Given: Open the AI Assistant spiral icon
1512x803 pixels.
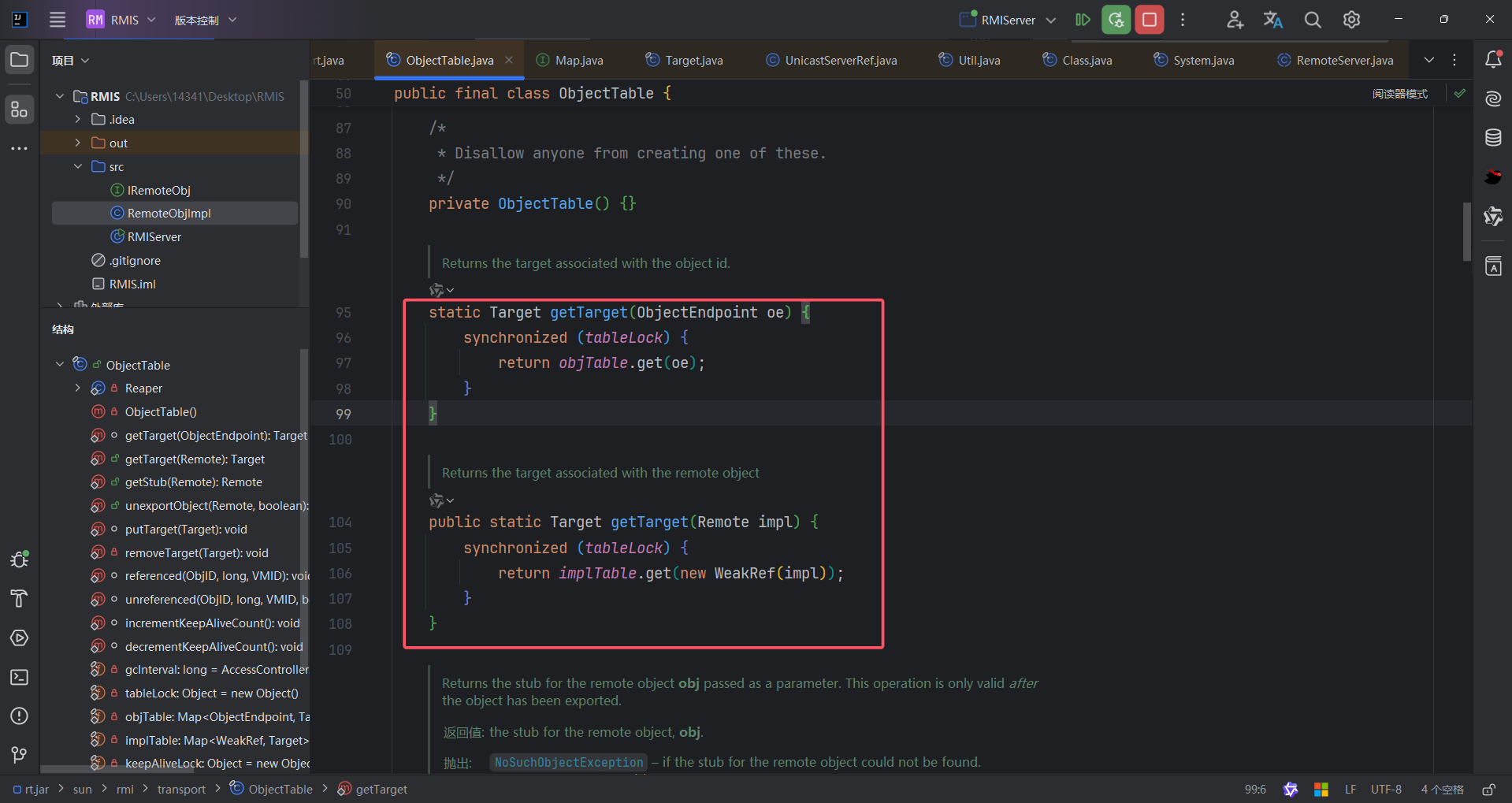Looking at the screenshot, I should (x=1493, y=99).
